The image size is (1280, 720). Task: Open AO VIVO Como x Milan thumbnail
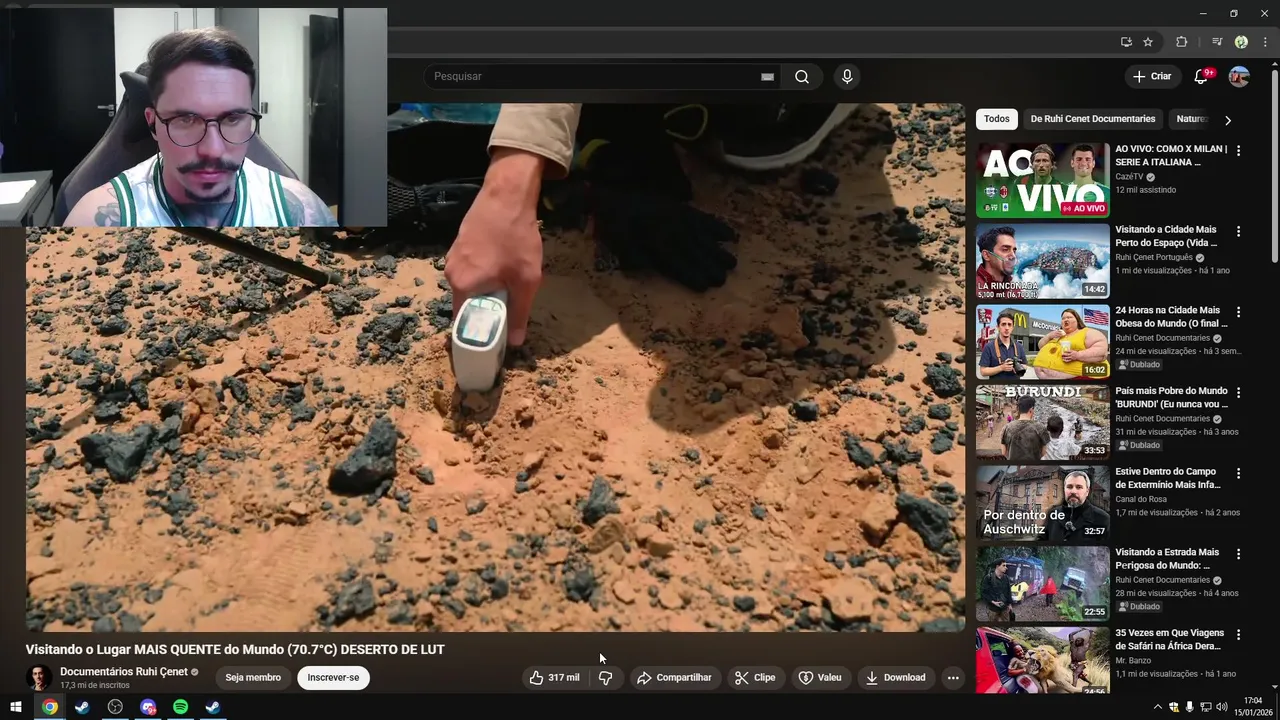(1043, 180)
